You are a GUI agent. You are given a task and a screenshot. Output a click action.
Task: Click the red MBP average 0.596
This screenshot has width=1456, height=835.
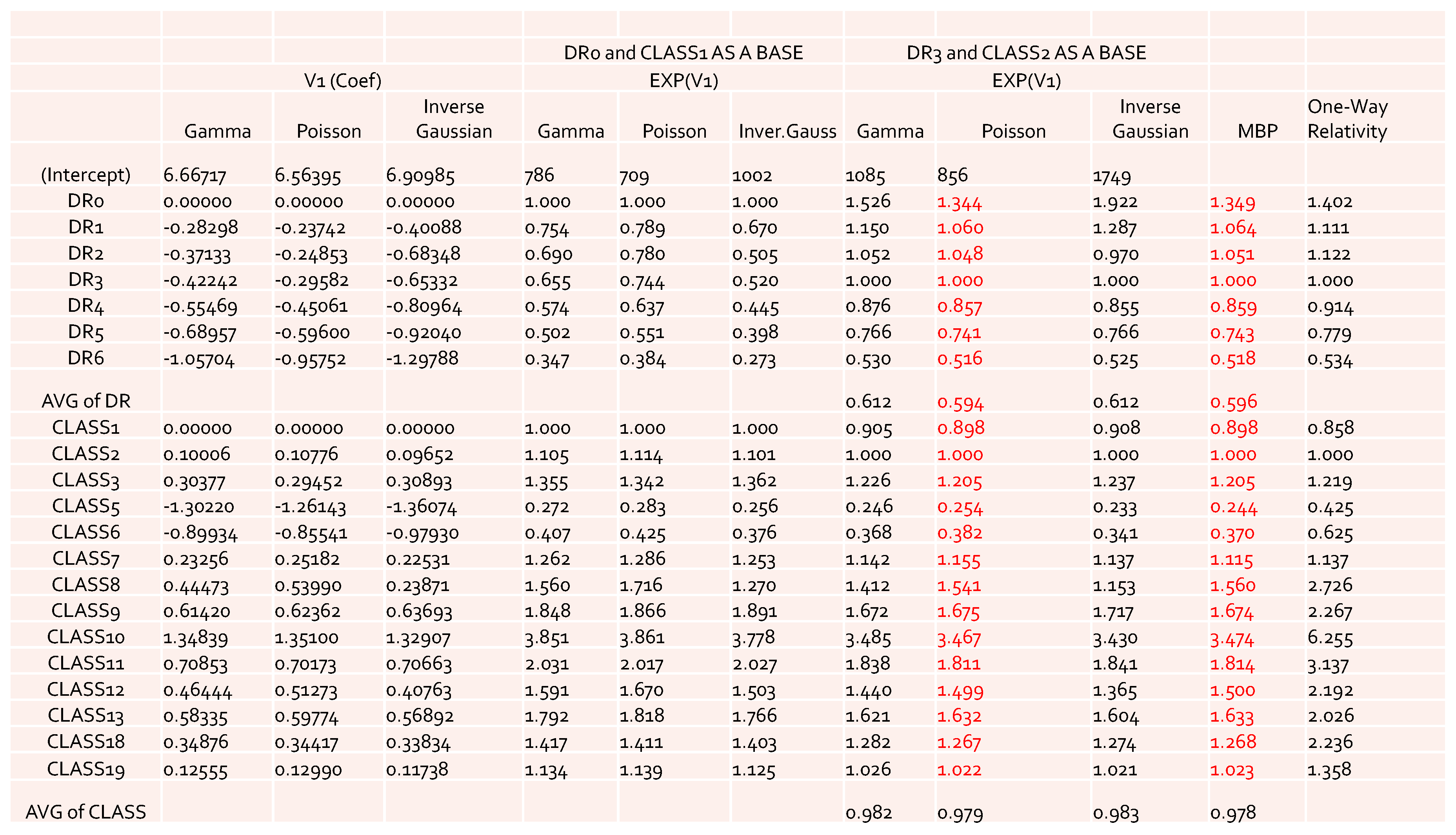[1234, 402]
